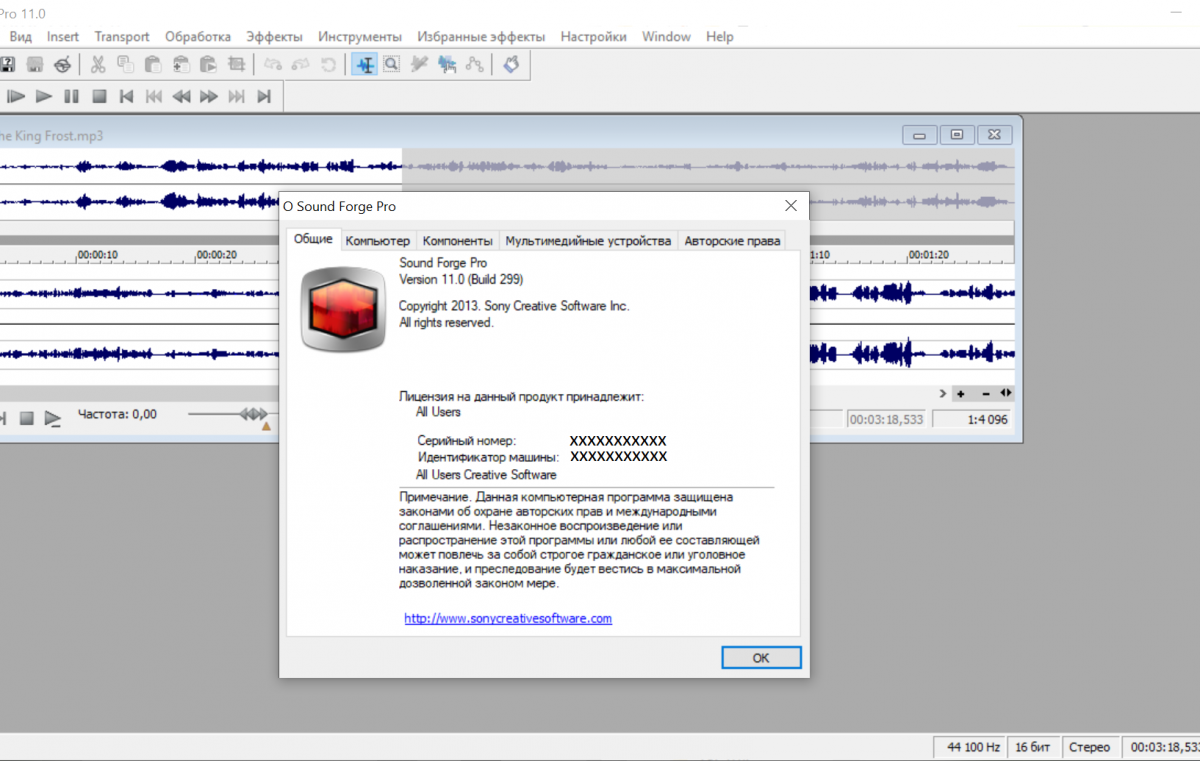Click the selection length 00:03:18,533 field

(886, 419)
